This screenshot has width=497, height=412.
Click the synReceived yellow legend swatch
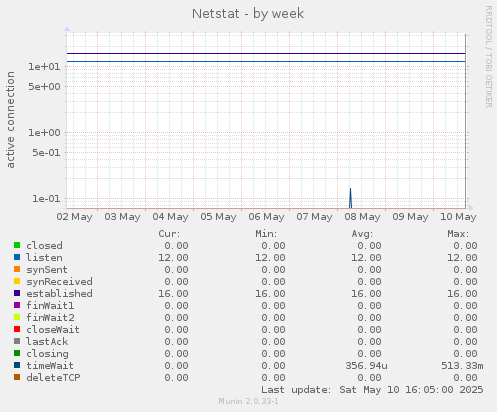[x=17, y=281]
